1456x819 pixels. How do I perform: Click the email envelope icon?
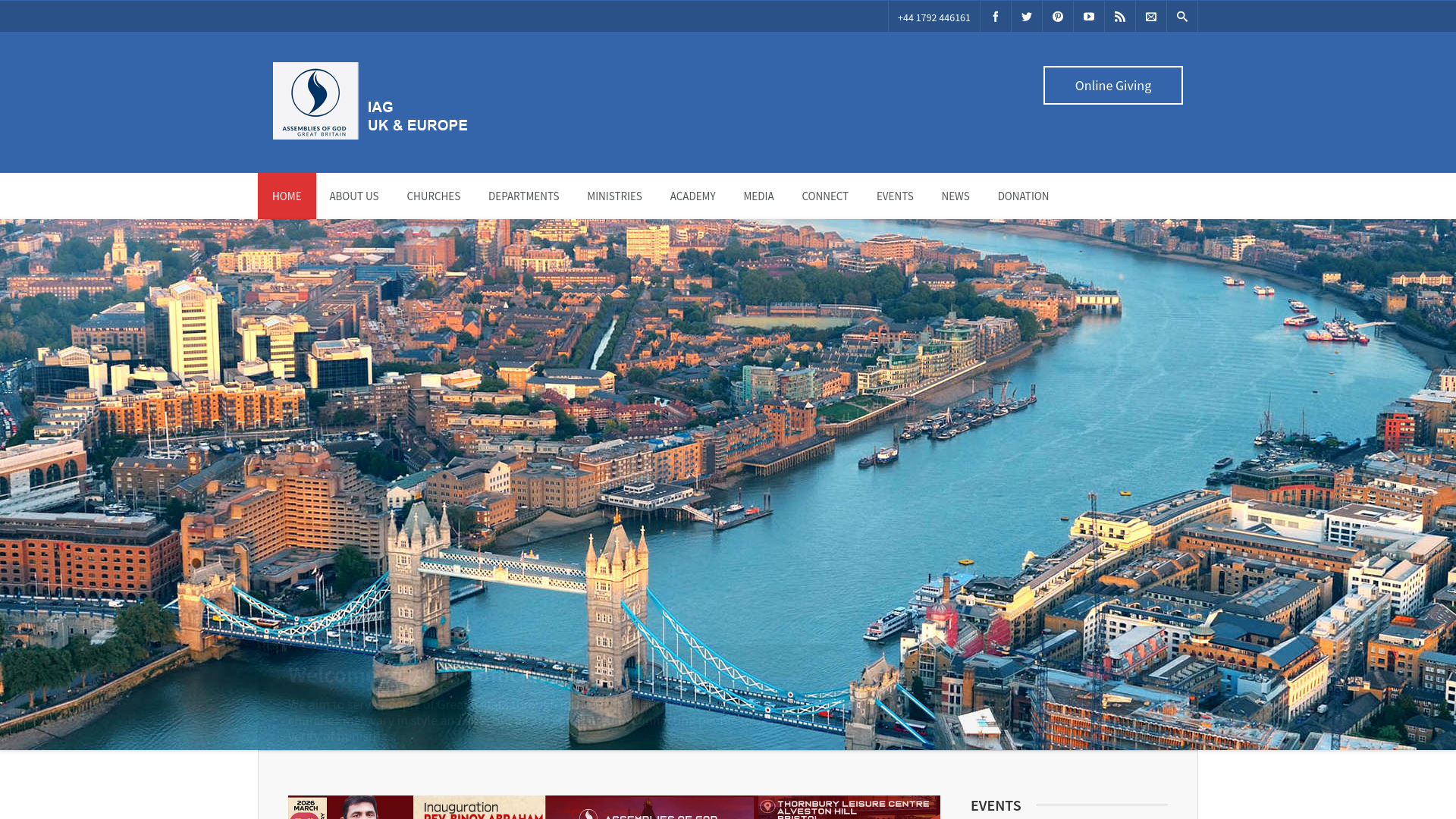click(x=1151, y=17)
